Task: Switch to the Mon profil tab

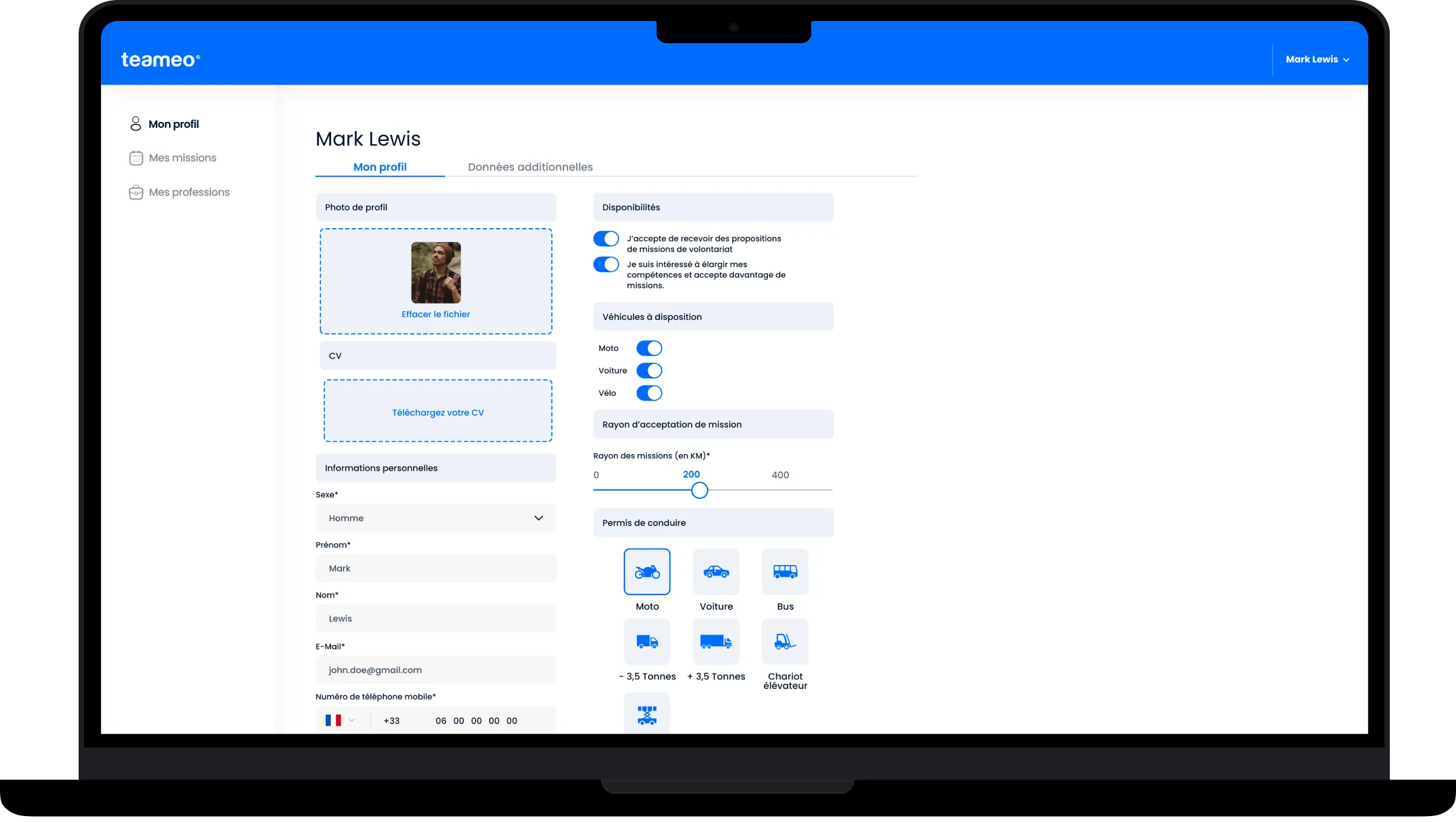Action: pyautogui.click(x=380, y=167)
